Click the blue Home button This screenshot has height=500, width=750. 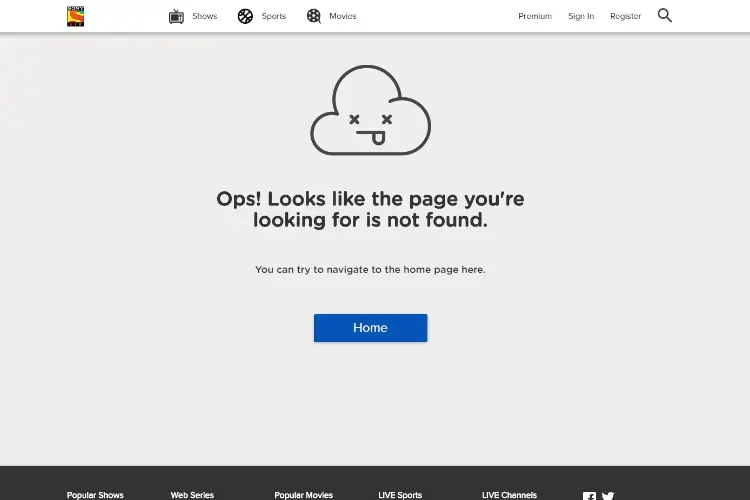[x=371, y=328]
